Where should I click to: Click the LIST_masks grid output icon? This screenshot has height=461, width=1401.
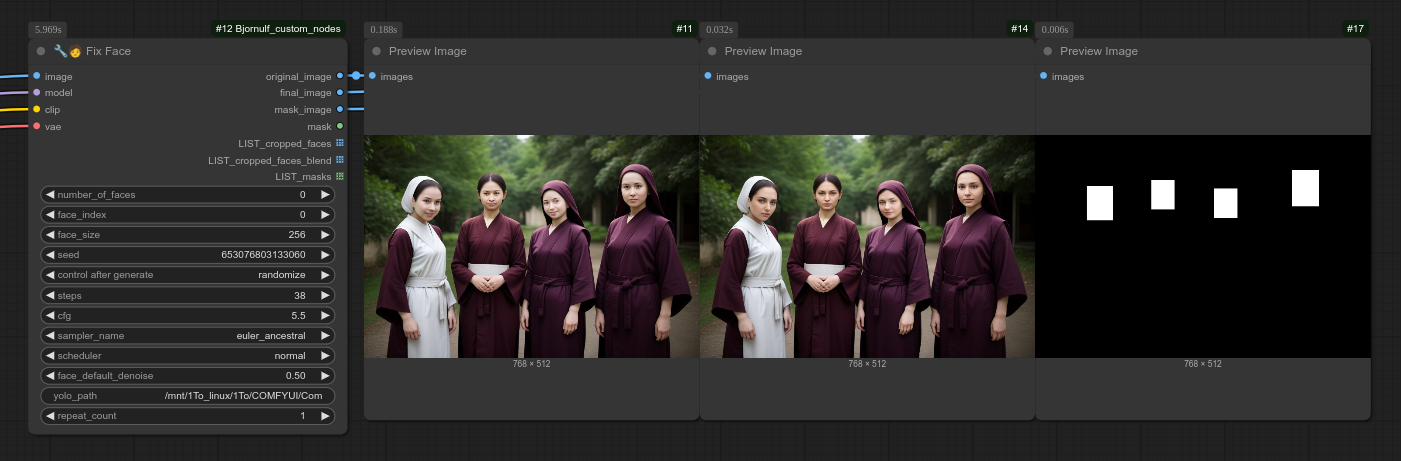point(340,176)
